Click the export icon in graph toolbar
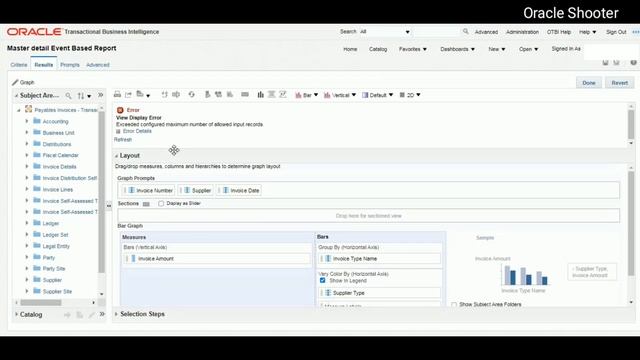Screen dimensions: 640x360 (128, 95)
